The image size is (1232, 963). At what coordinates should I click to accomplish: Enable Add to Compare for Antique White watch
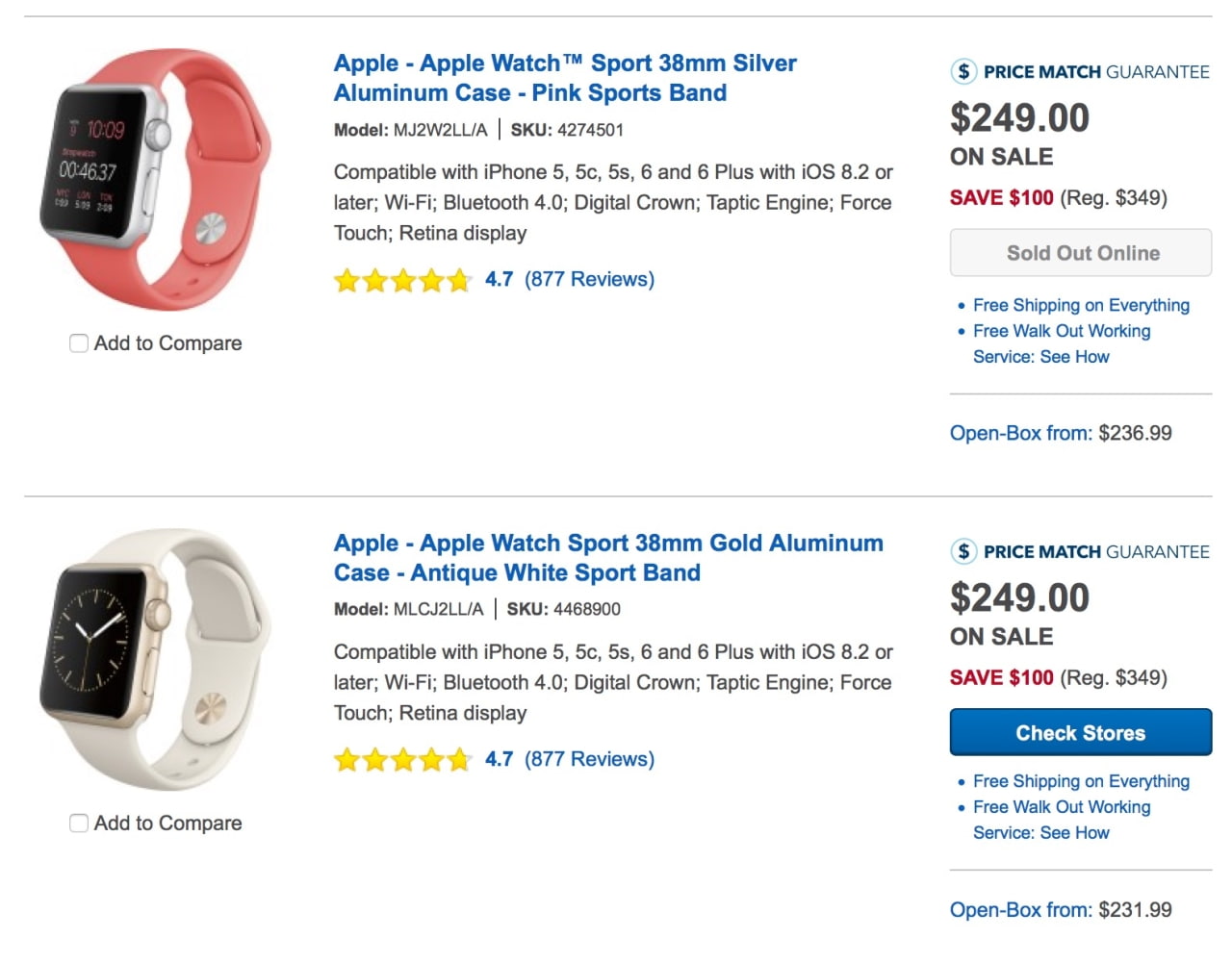(x=78, y=824)
